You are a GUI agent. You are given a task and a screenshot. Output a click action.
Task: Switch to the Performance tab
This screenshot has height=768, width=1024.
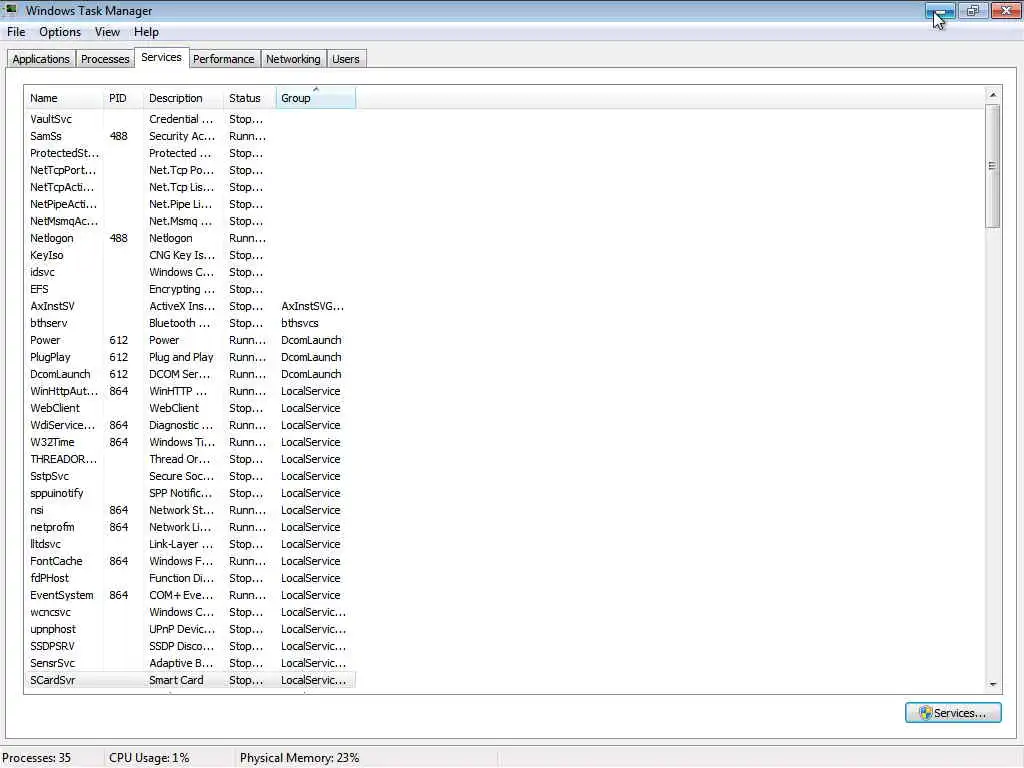click(x=223, y=59)
